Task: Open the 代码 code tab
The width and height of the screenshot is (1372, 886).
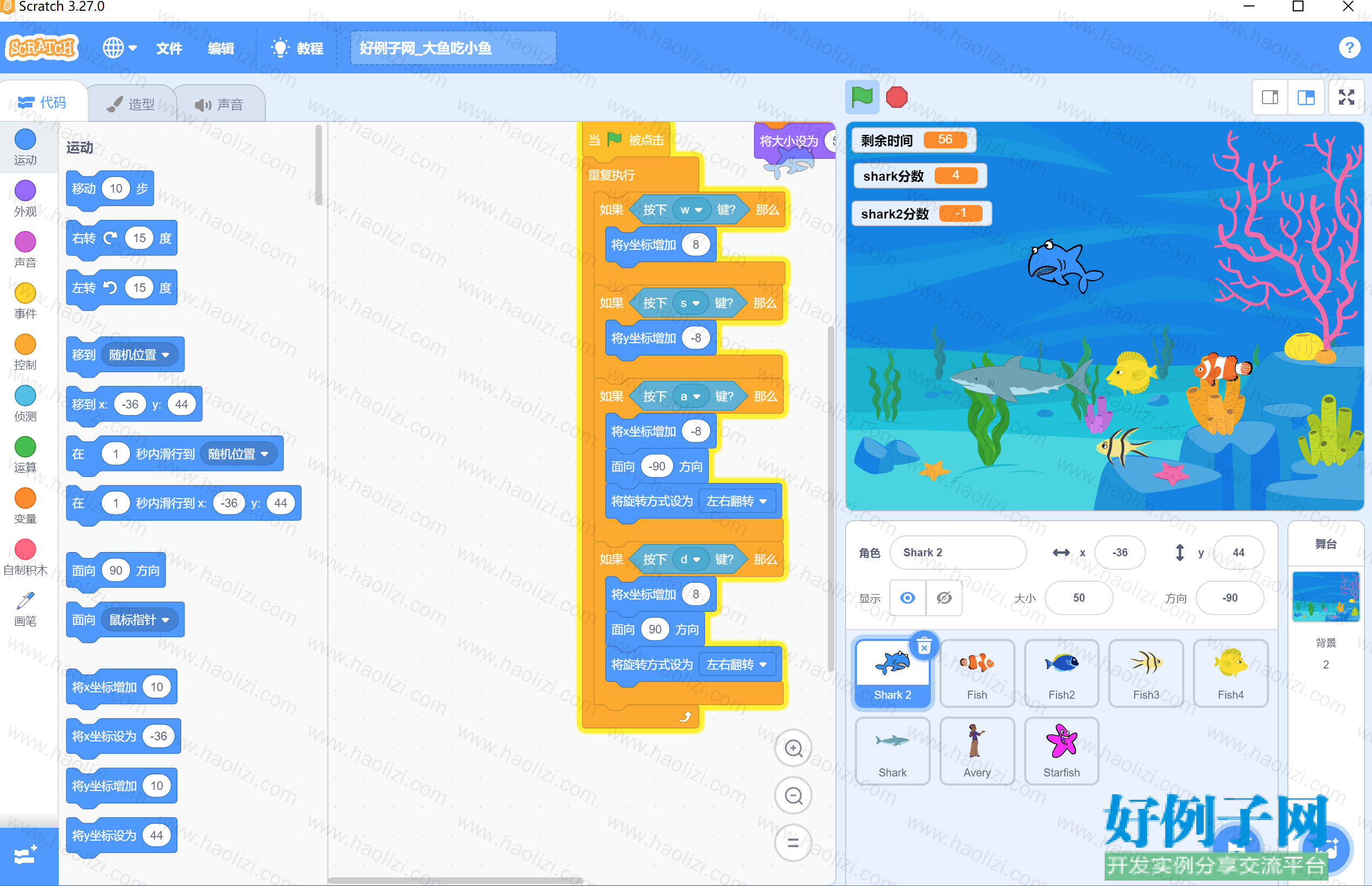Action: click(43, 103)
